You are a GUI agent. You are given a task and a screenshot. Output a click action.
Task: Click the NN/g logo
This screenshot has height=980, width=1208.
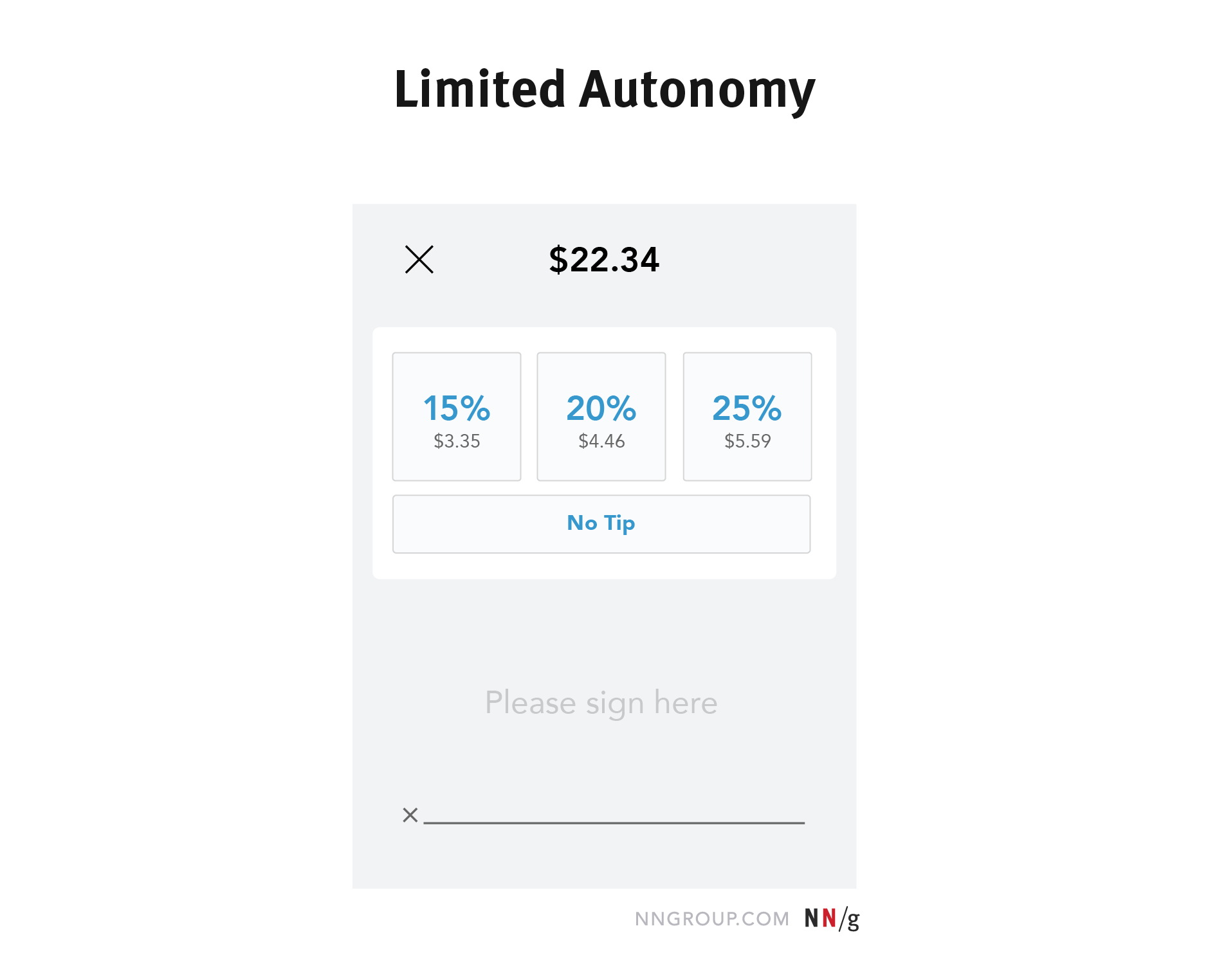click(832, 918)
